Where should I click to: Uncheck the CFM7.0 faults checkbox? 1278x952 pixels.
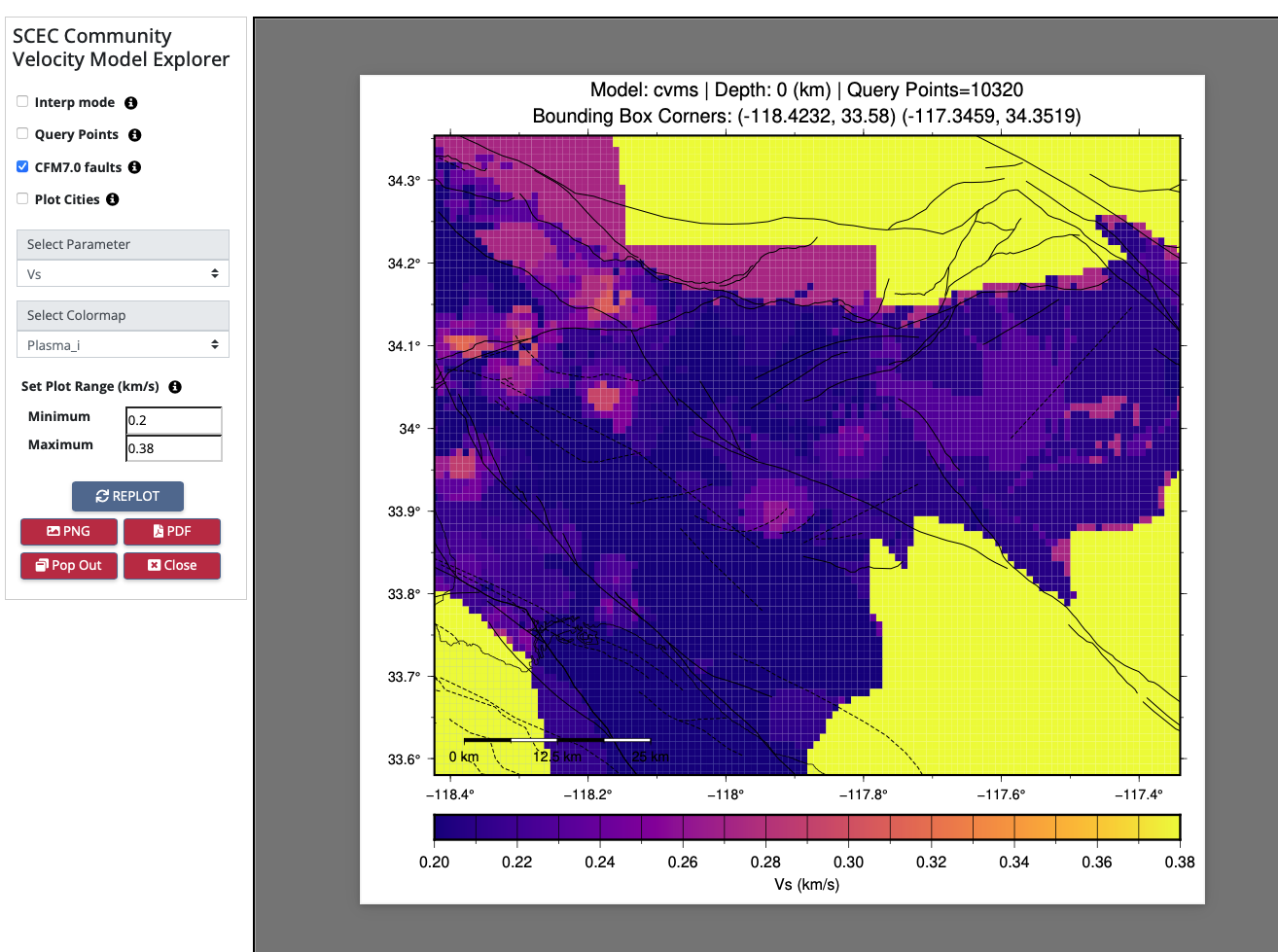pos(22,166)
